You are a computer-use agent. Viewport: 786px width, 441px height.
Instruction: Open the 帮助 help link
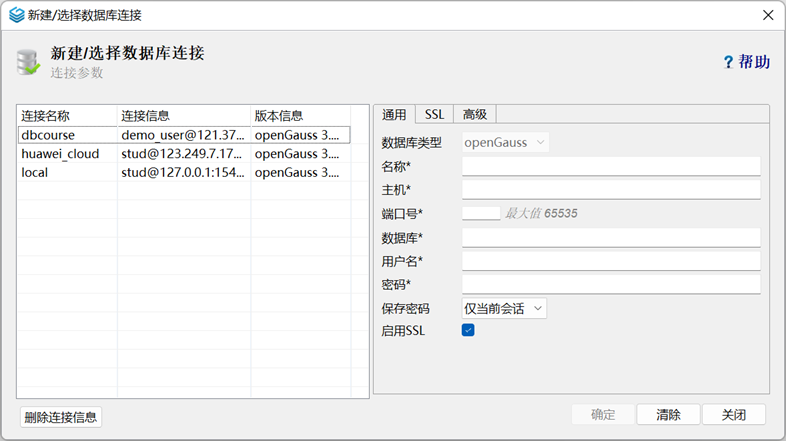tap(754, 62)
